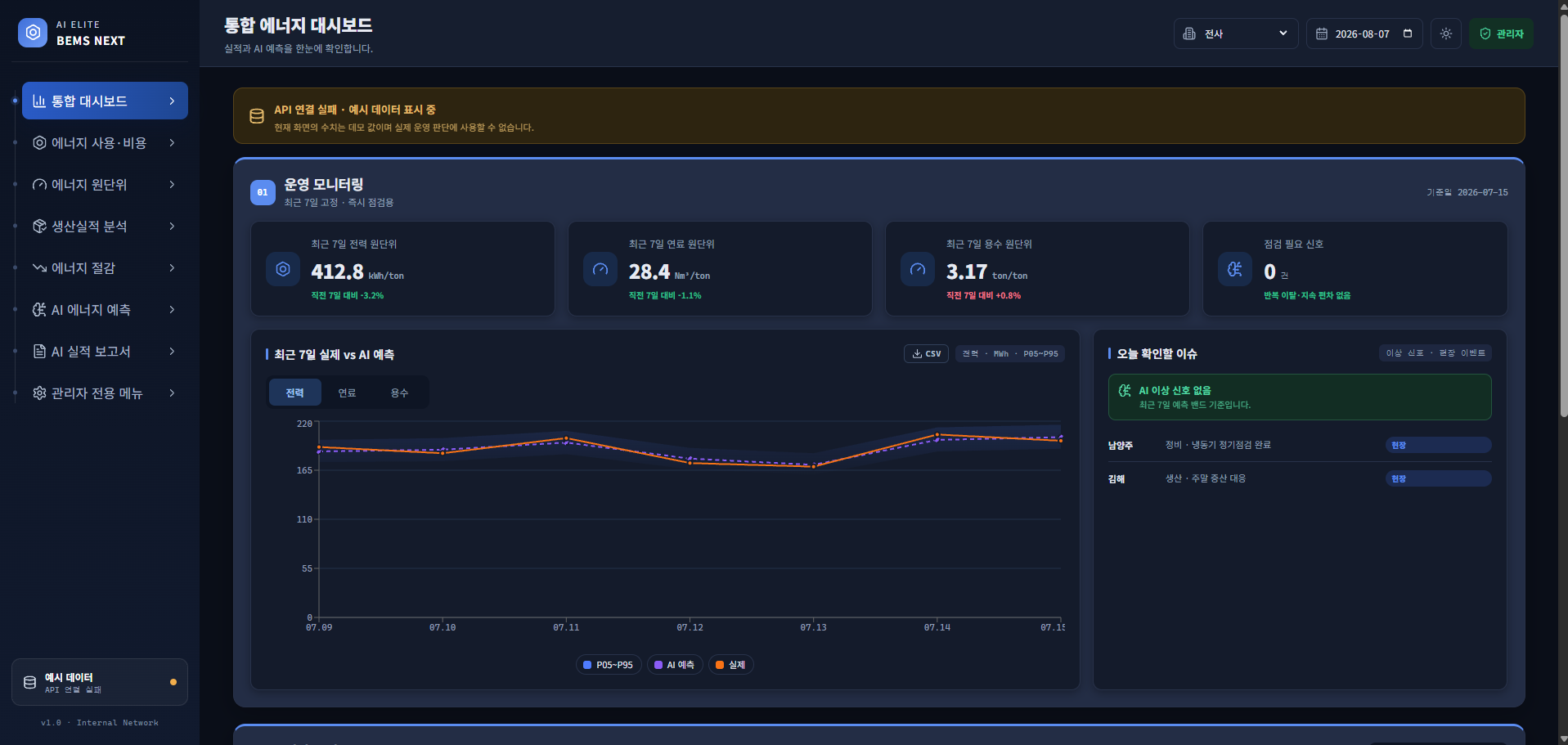The height and width of the screenshot is (745, 1568).
Task: Toggle the light/dark theme sun icon
Action: point(1446,34)
